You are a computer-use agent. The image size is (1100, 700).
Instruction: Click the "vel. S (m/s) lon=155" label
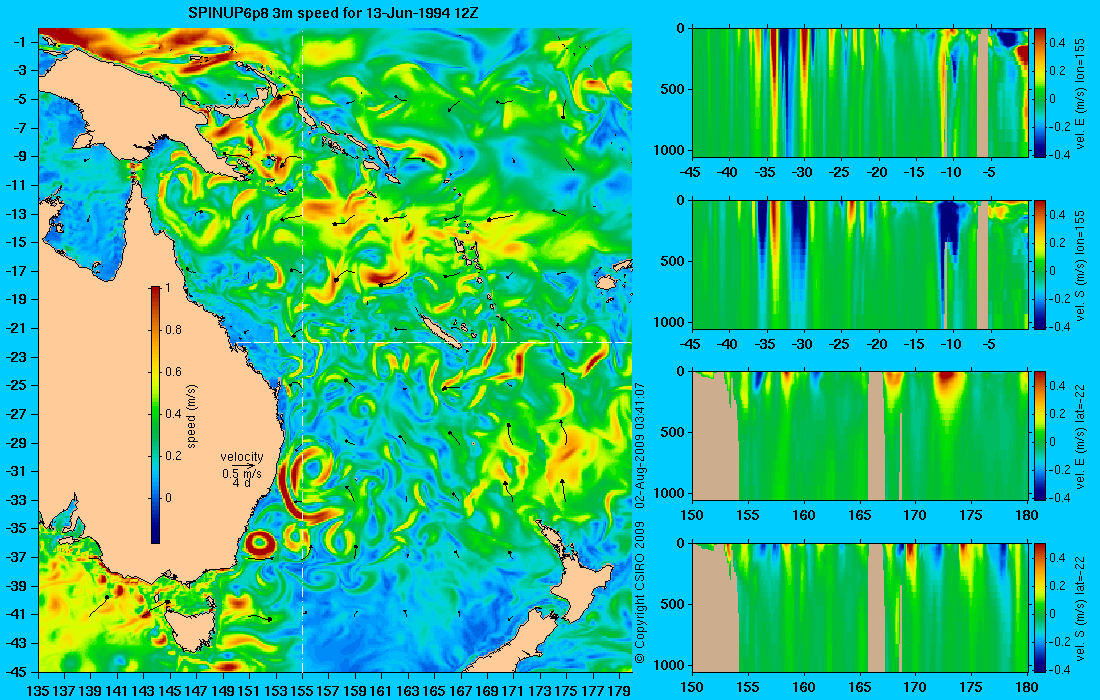pyautogui.click(x=1081, y=264)
